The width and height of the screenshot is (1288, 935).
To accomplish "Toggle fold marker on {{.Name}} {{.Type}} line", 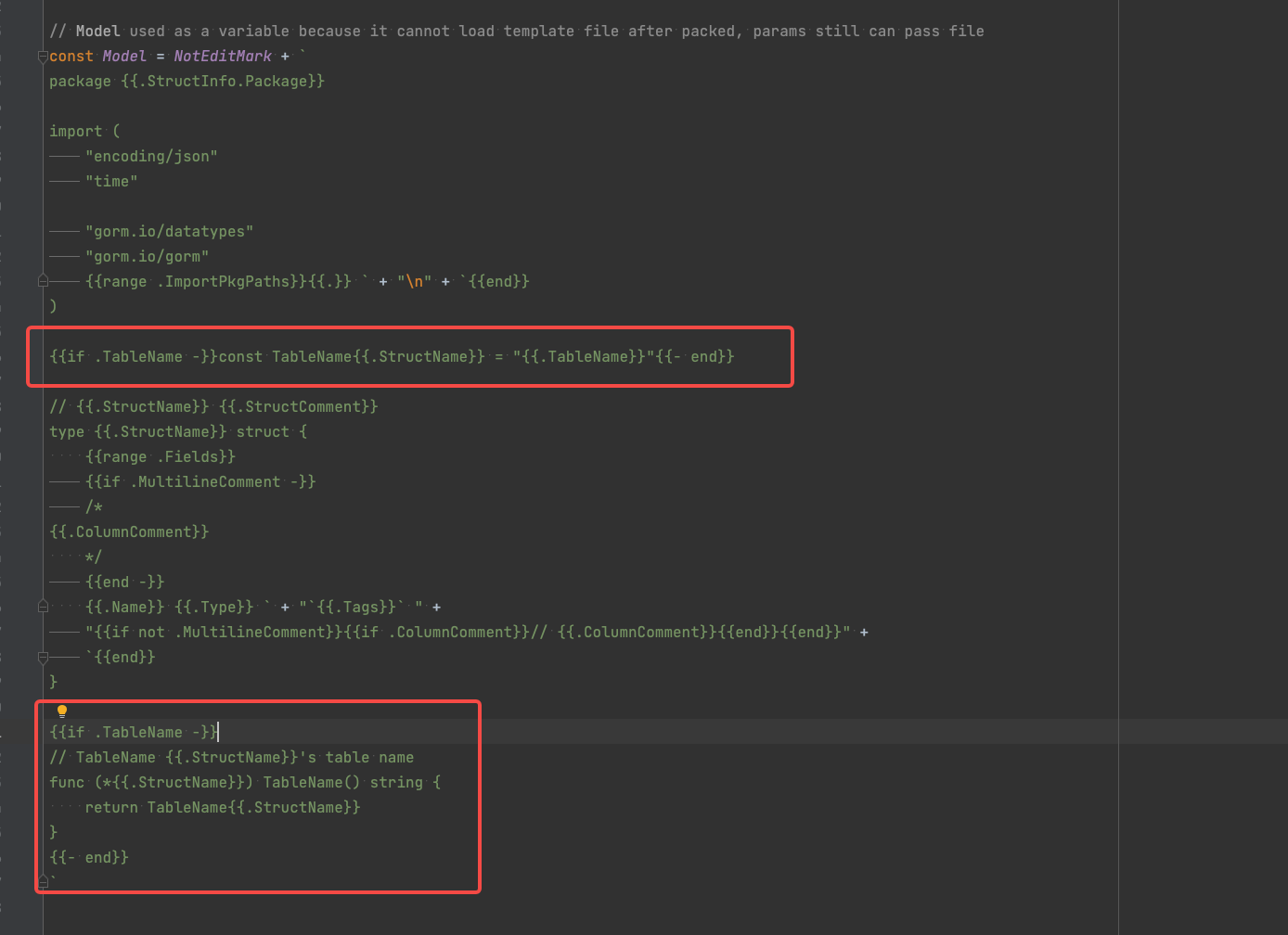I will click(43, 606).
